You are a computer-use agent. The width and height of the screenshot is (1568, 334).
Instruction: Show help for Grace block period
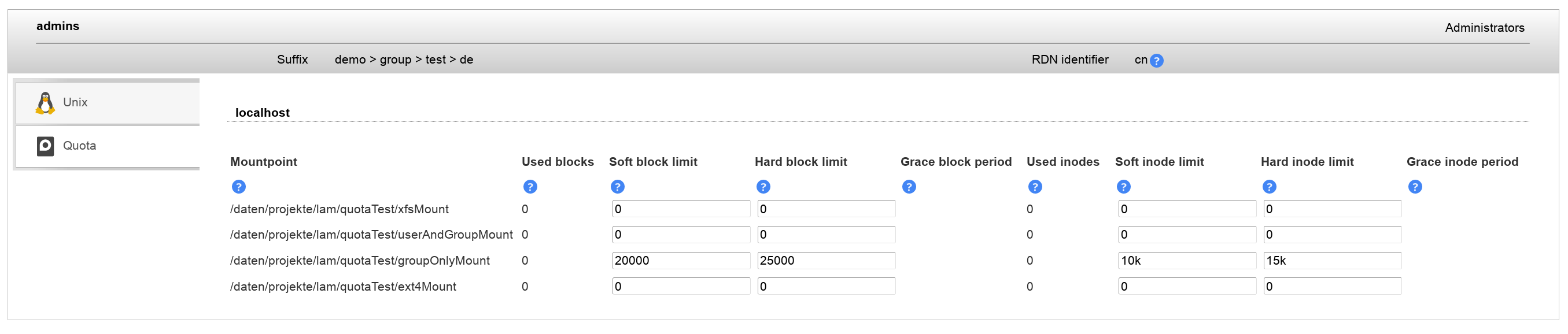[x=908, y=187]
